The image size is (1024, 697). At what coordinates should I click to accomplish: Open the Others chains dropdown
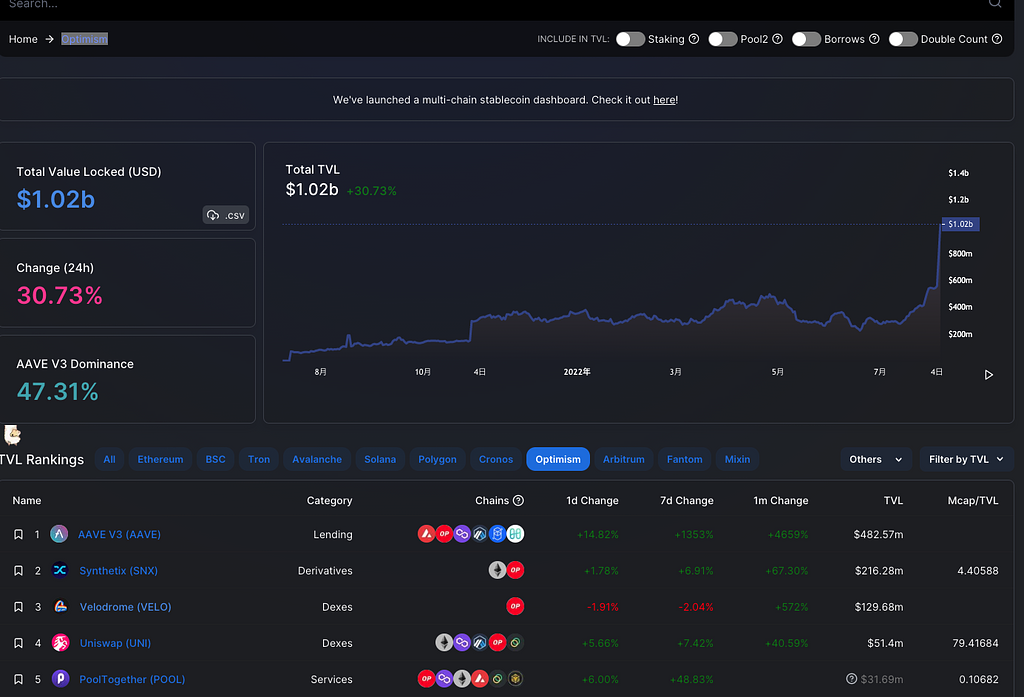pos(876,460)
